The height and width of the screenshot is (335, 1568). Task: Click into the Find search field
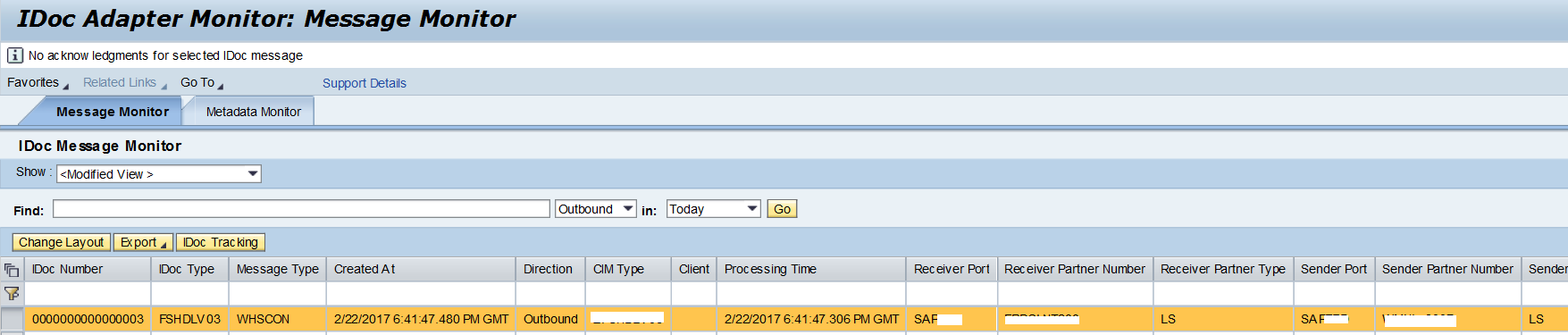[x=301, y=209]
